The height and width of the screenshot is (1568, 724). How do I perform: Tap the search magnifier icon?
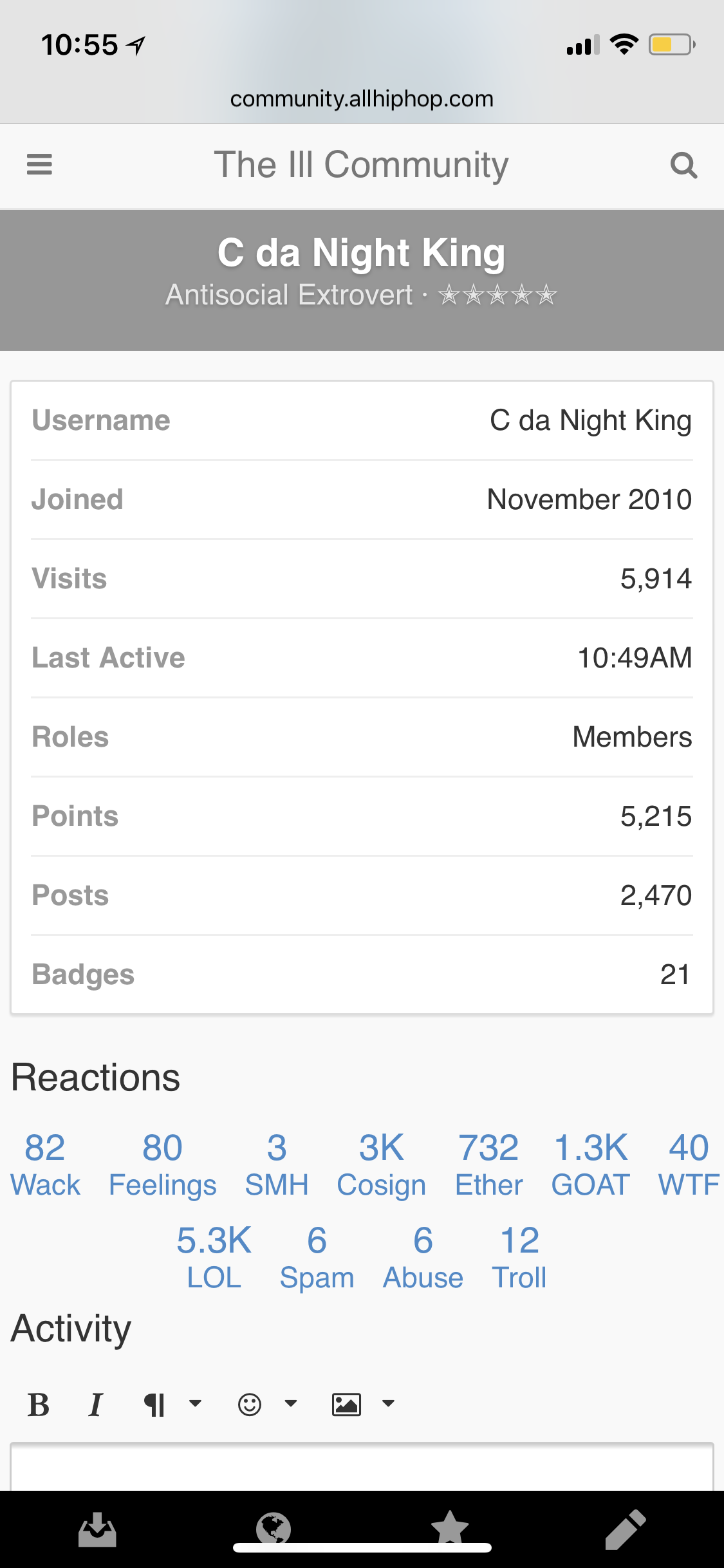point(683,165)
